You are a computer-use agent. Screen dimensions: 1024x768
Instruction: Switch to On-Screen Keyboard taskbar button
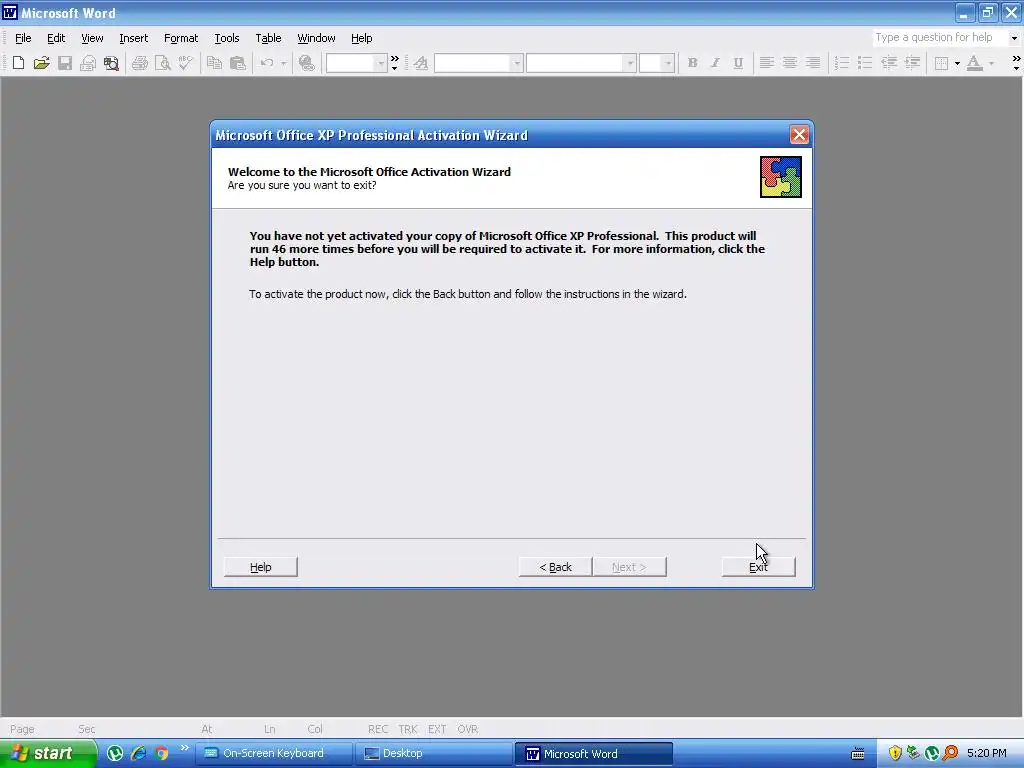274,754
